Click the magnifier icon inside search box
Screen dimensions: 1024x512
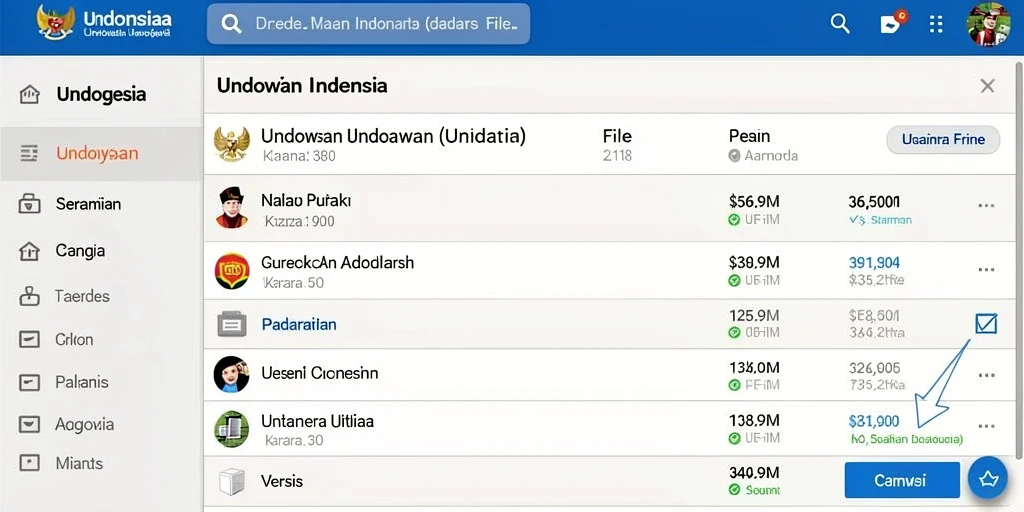231,24
